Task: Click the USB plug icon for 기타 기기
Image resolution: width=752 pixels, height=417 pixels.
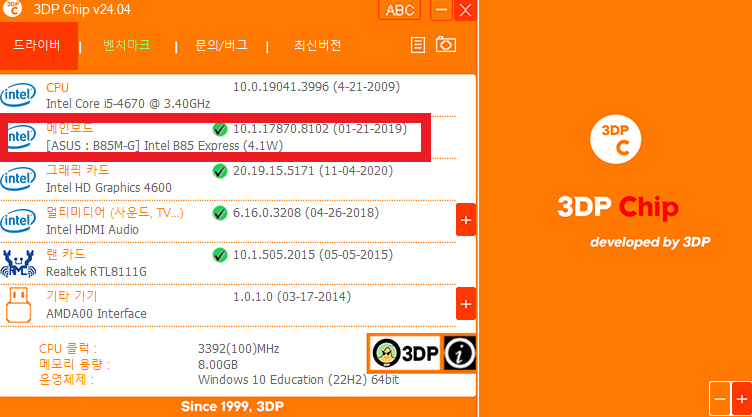Action: click(18, 305)
